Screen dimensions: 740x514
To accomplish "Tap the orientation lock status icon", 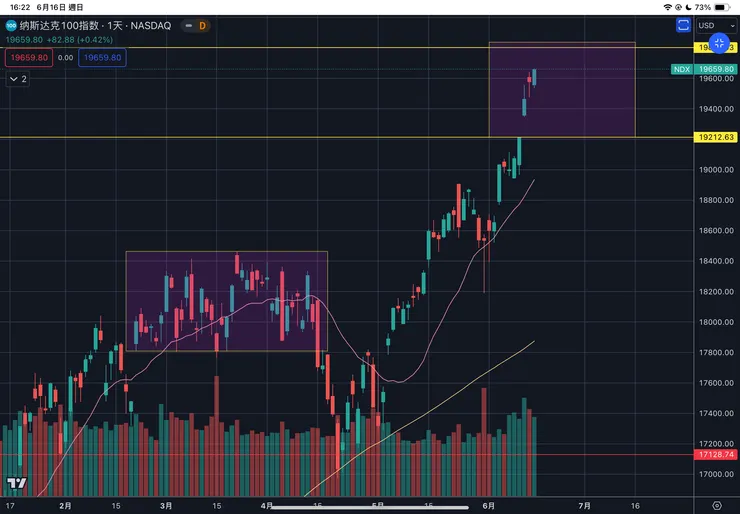I will [678, 7].
